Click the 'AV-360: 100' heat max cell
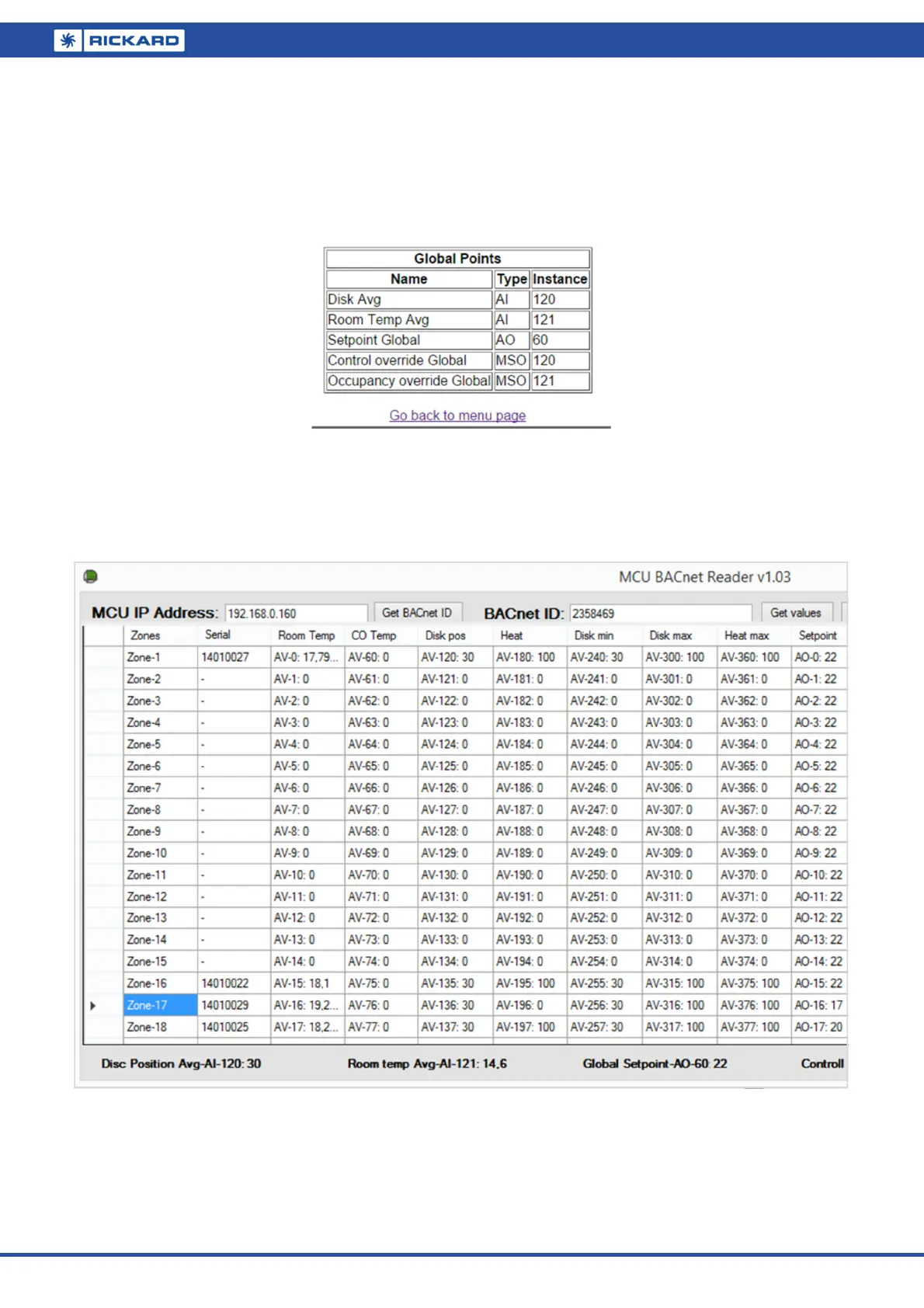The width and height of the screenshot is (924, 1308). [754, 657]
